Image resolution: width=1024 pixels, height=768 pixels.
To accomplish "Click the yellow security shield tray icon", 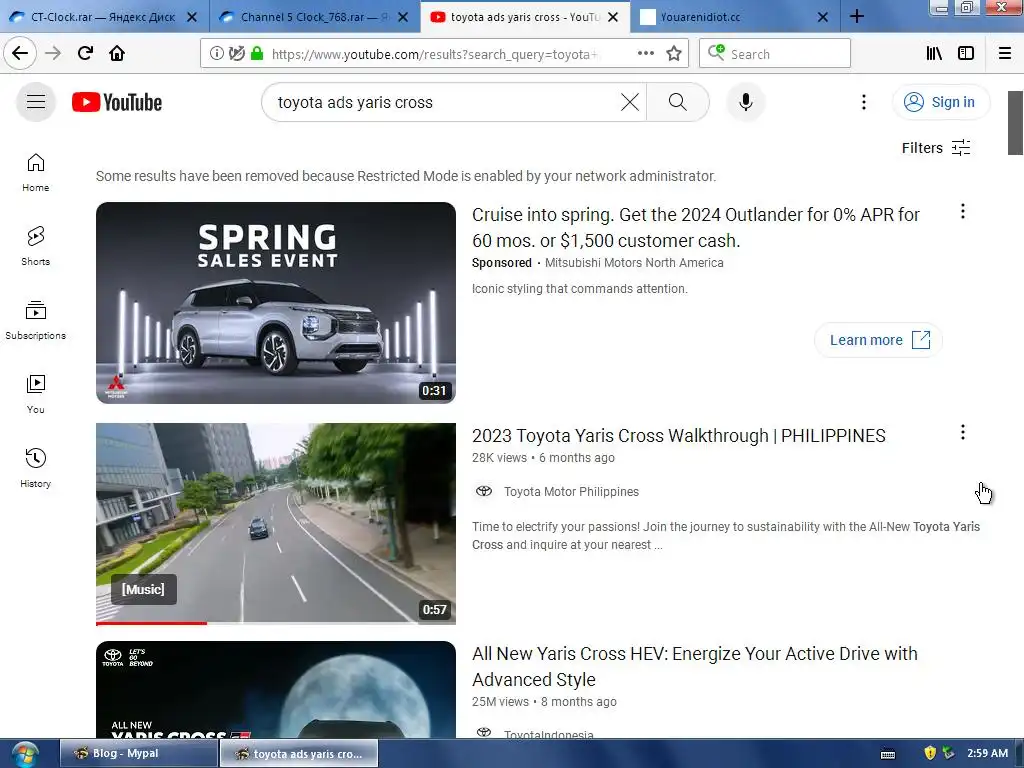I will pyautogui.click(x=929, y=753).
